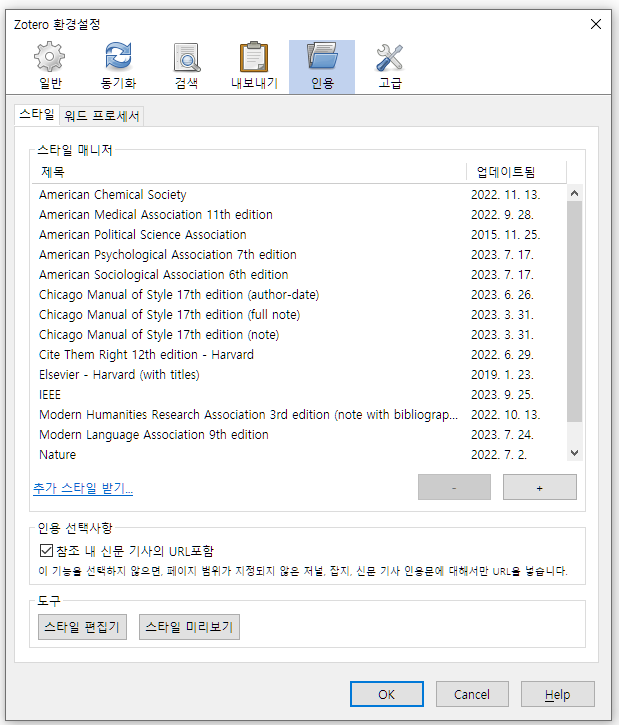Select the Nature style row
The height and width of the screenshot is (725, 619).
tap(299, 455)
